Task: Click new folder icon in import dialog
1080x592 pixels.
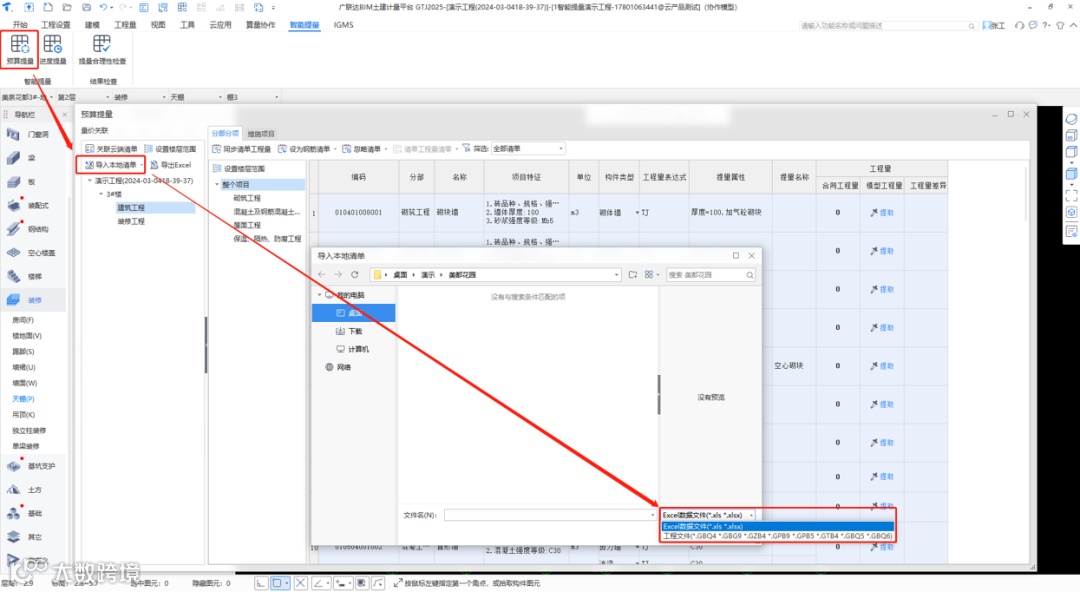Action: (633, 274)
